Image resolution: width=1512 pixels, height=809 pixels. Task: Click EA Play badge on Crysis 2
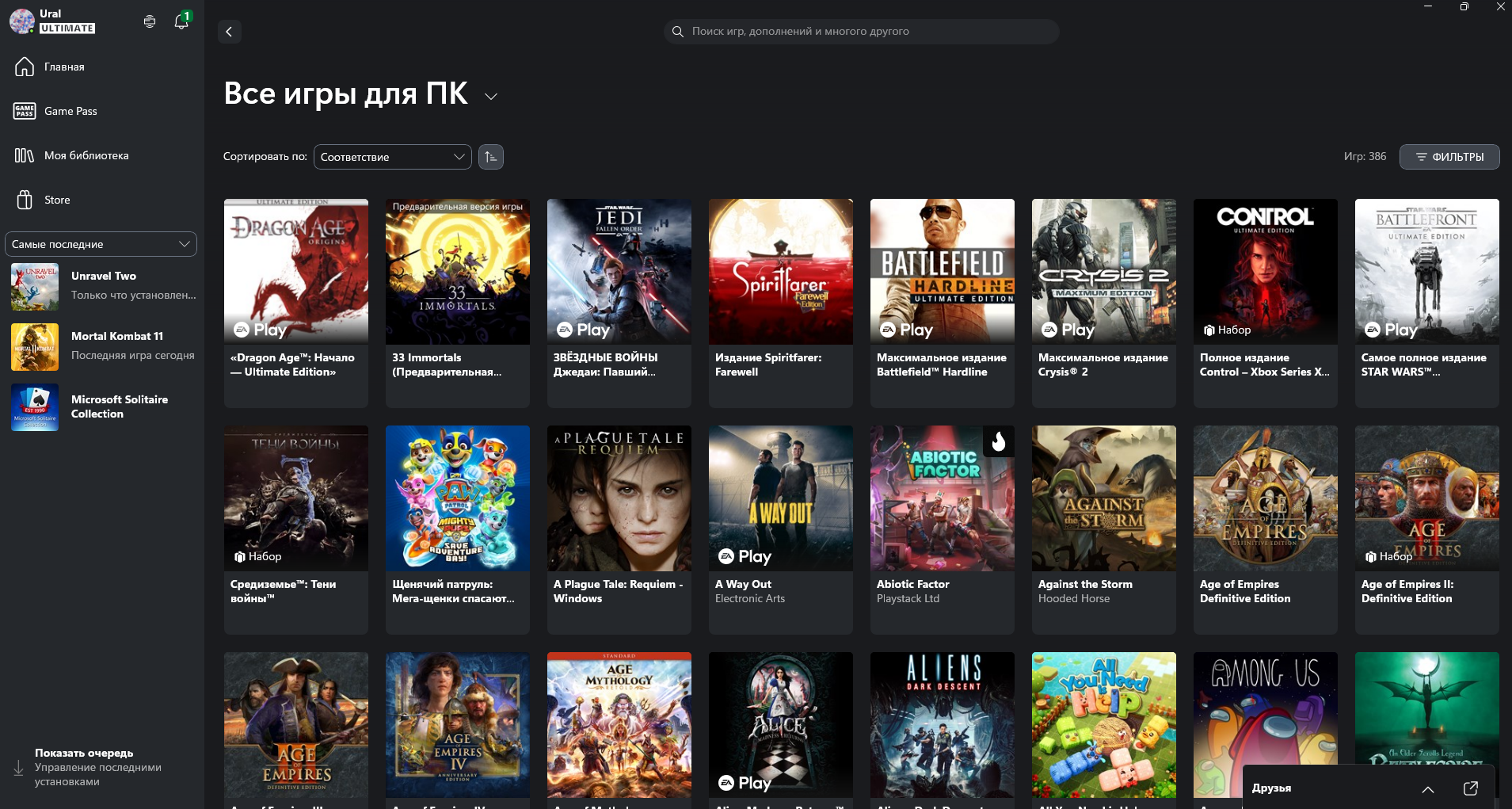click(x=1068, y=330)
